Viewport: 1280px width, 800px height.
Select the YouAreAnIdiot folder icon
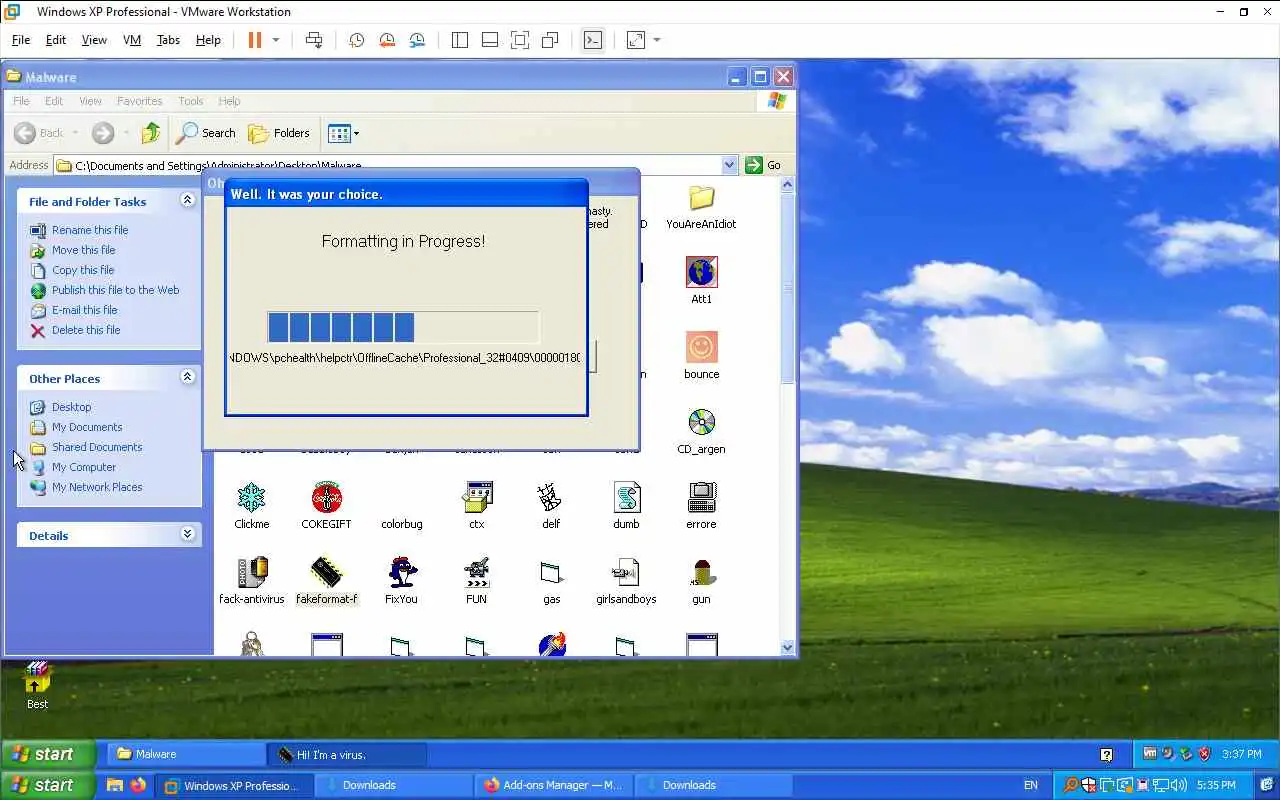(701, 198)
